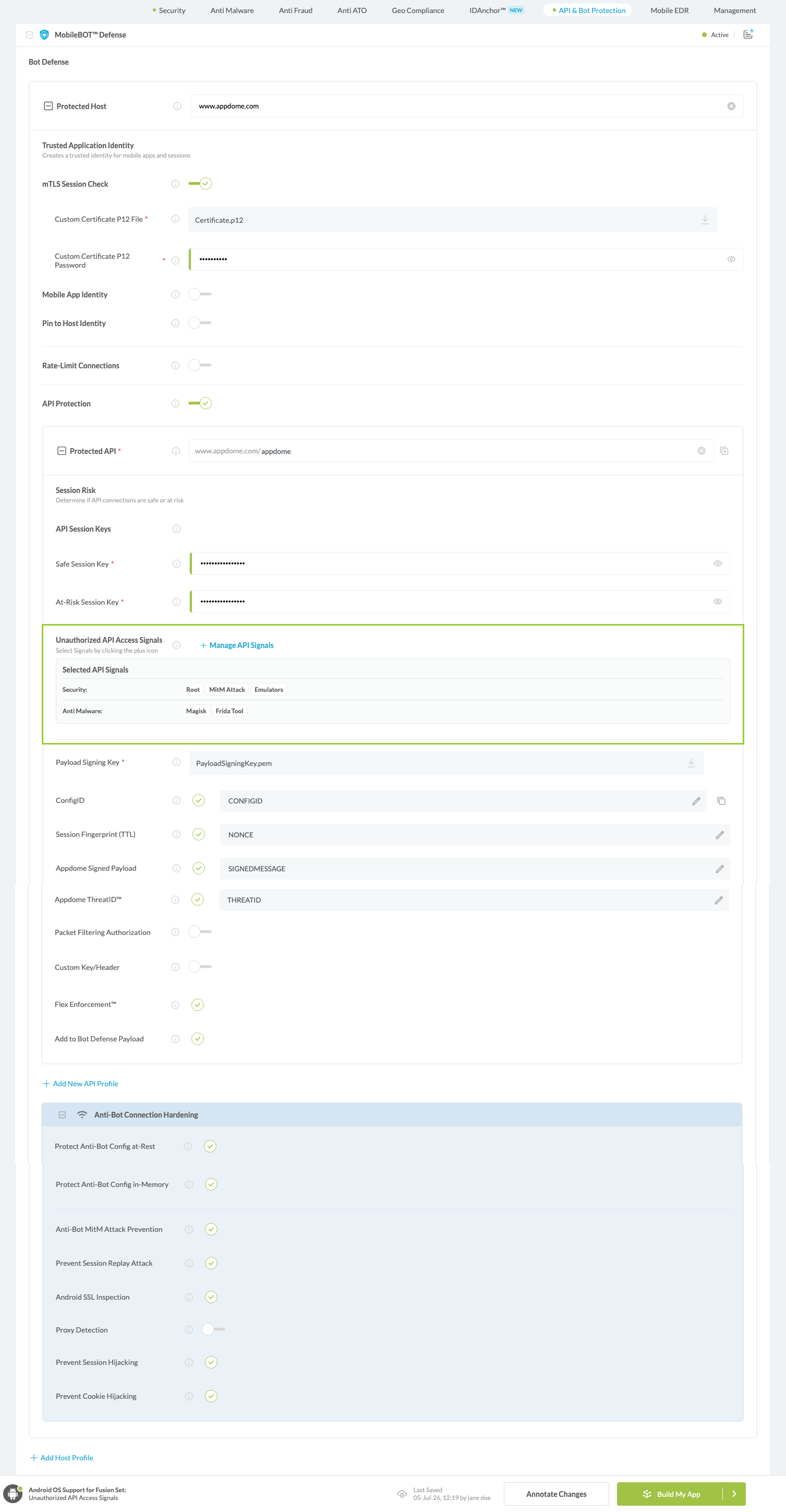Uncheck Flex Enforcement option
The height and width of the screenshot is (1512, 786).
(198, 1005)
